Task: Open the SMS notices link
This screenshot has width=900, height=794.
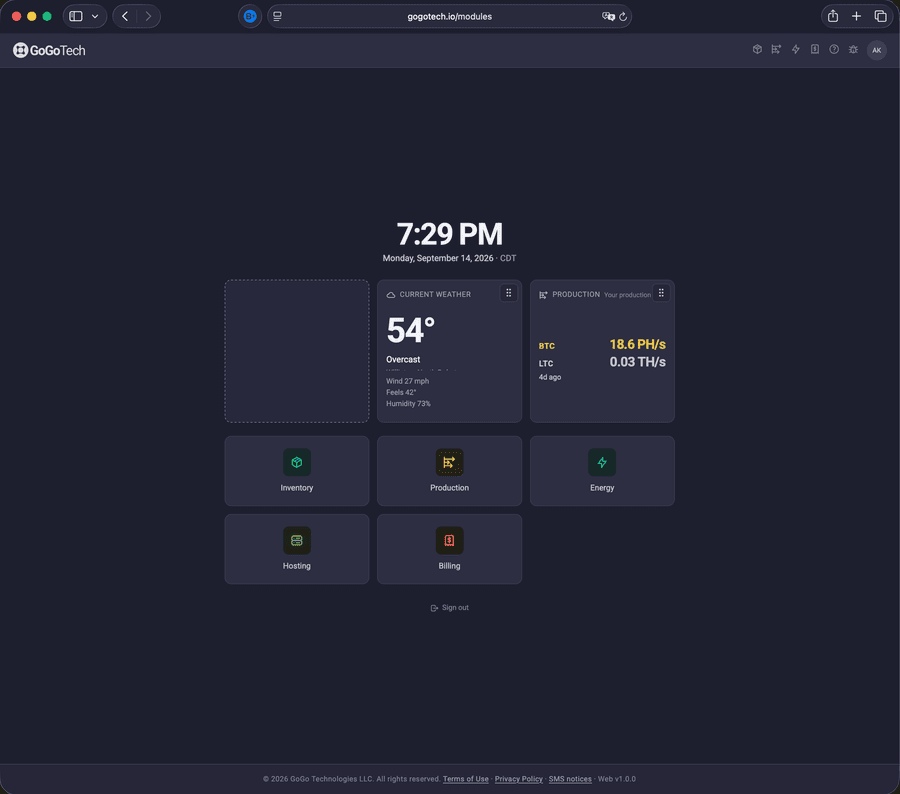Action: 570,779
